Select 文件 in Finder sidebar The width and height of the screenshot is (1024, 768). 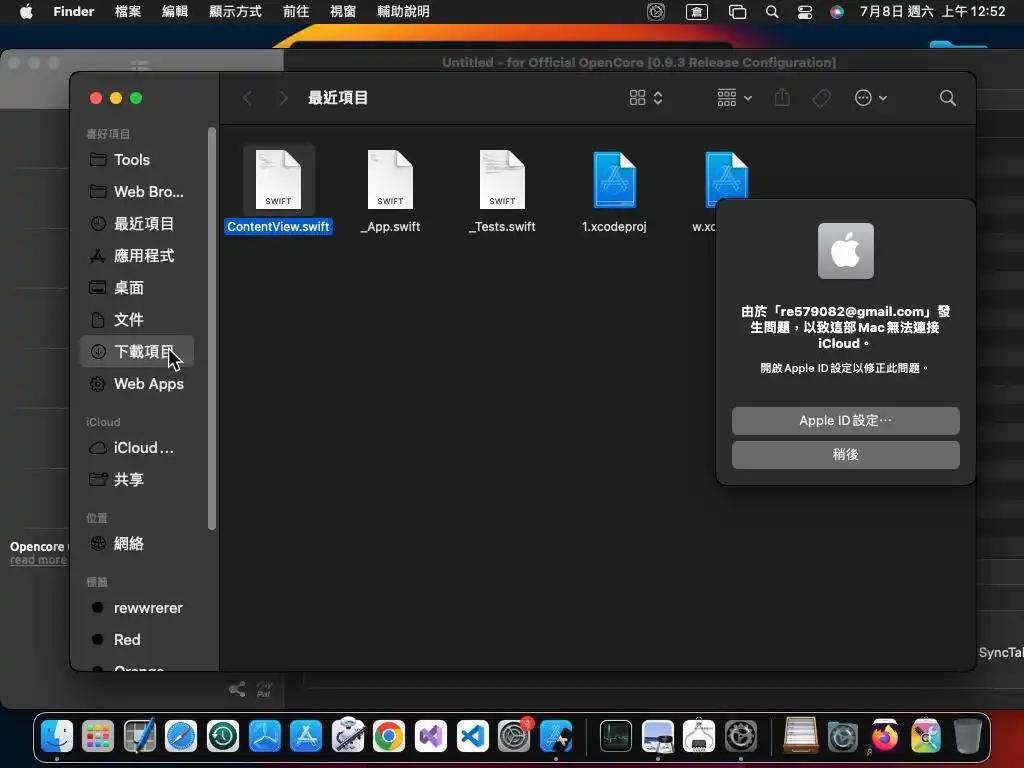[136, 319]
